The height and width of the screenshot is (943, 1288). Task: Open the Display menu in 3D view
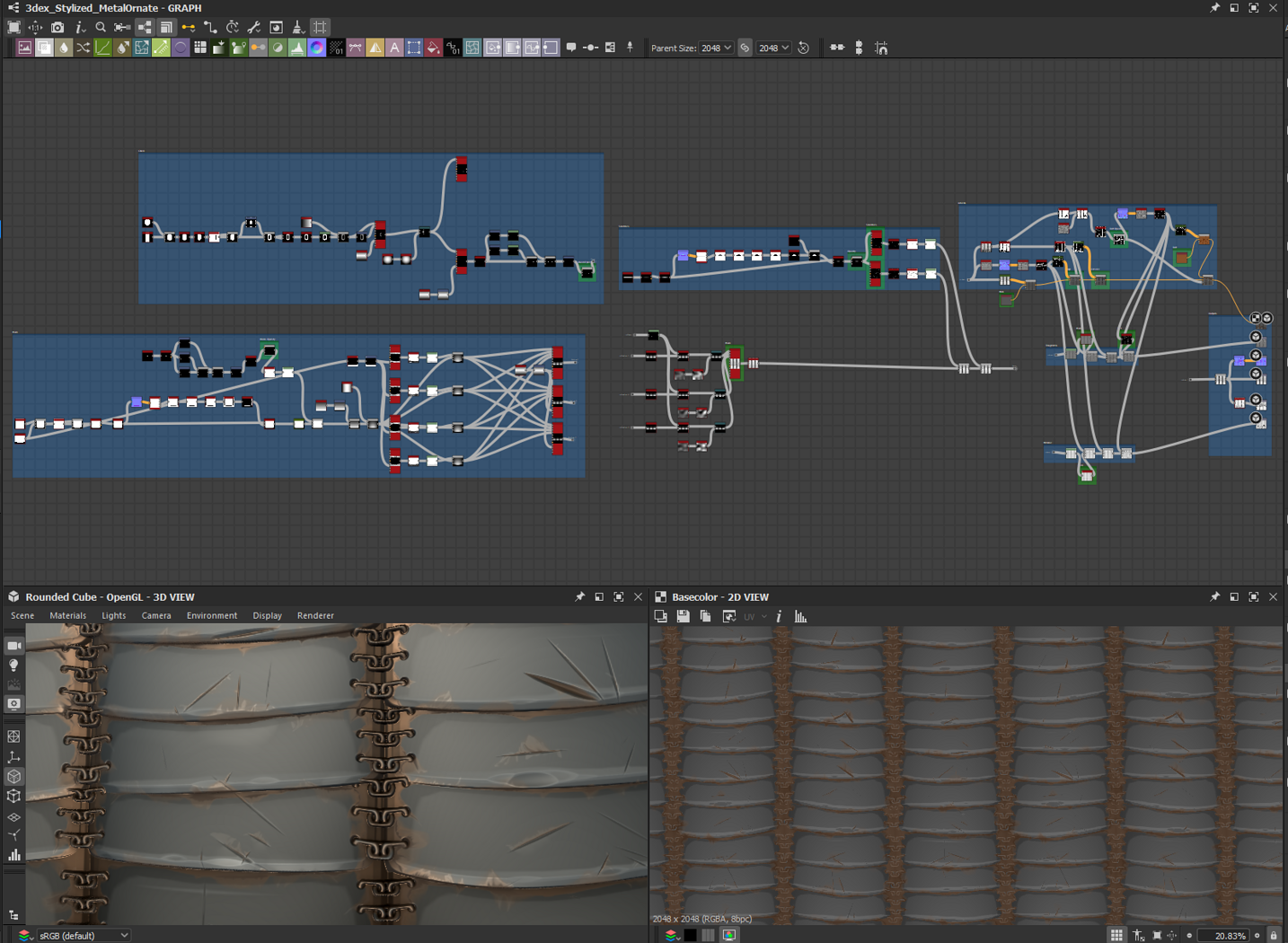[267, 616]
